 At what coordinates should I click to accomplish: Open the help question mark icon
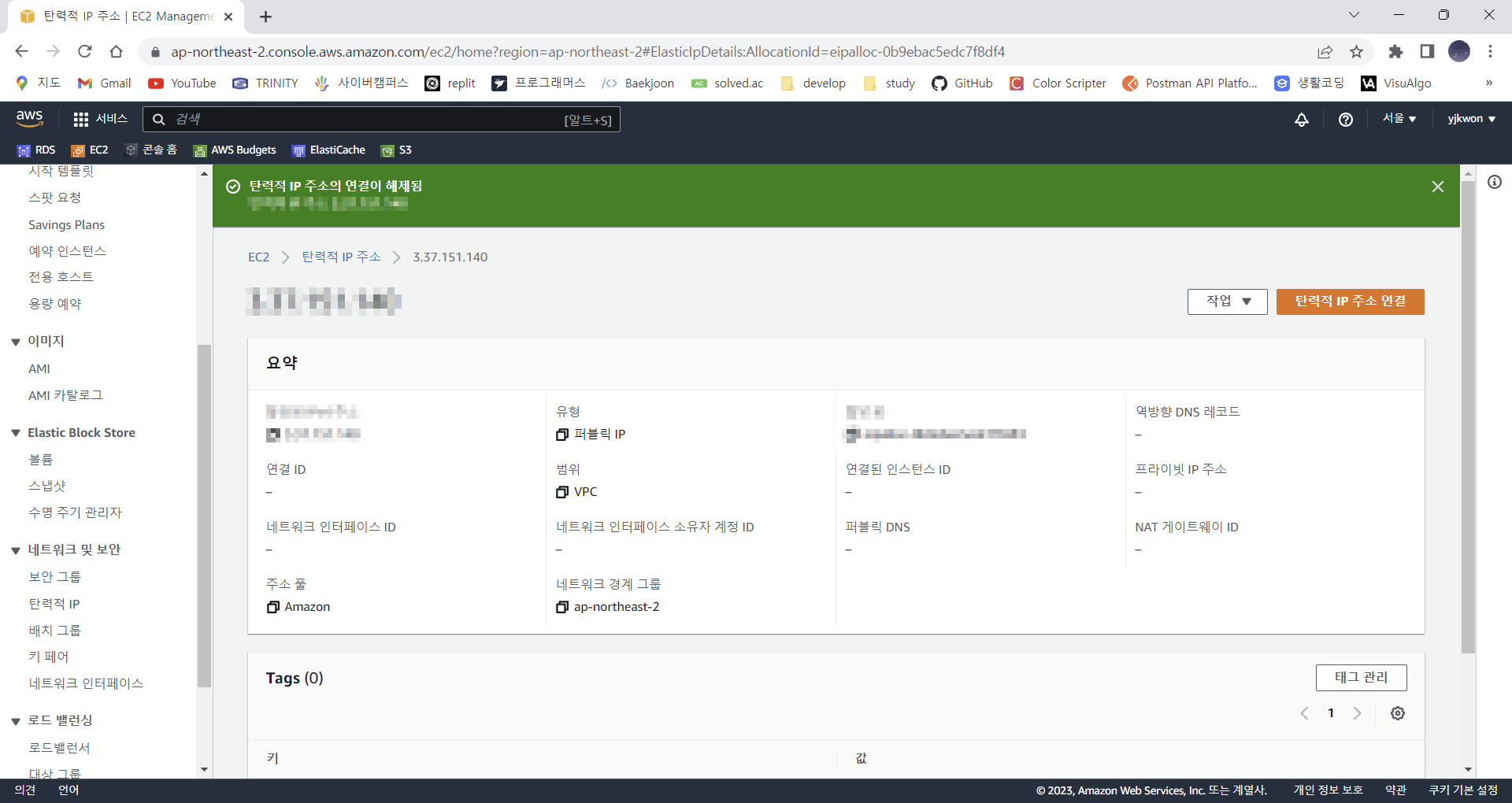coord(1346,119)
